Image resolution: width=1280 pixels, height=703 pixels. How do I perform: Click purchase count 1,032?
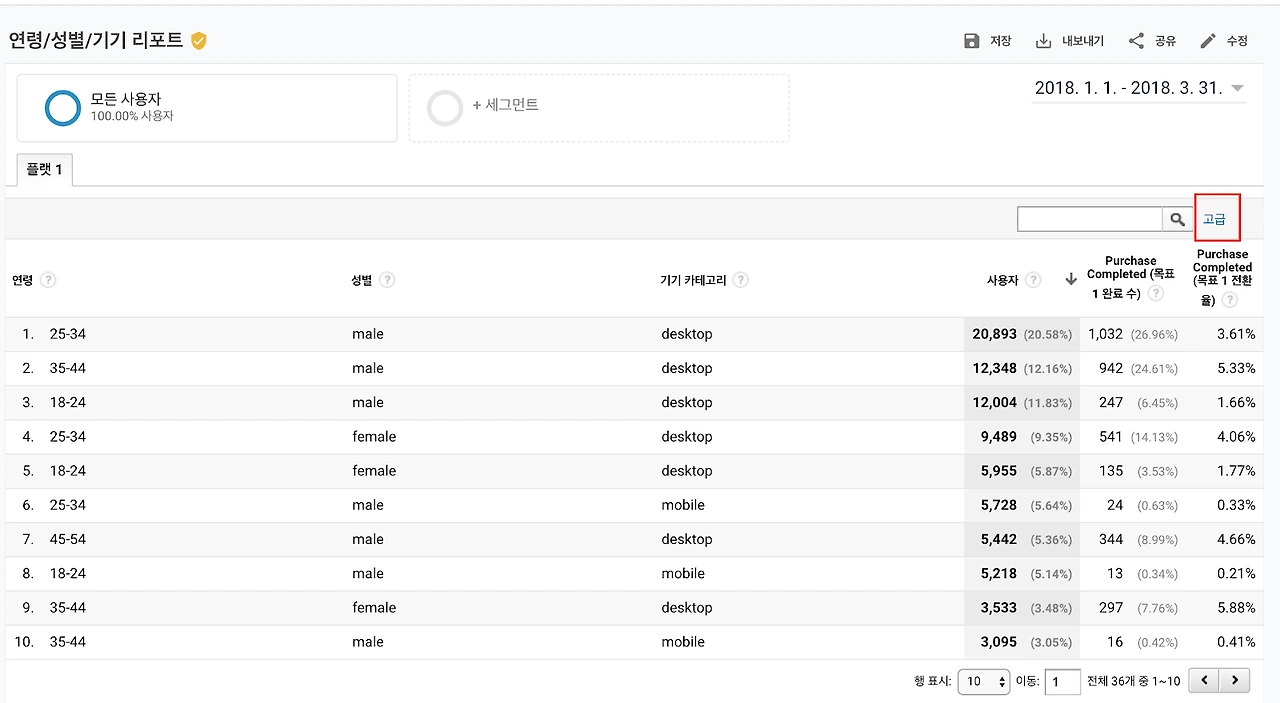[x=1105, y=334]
